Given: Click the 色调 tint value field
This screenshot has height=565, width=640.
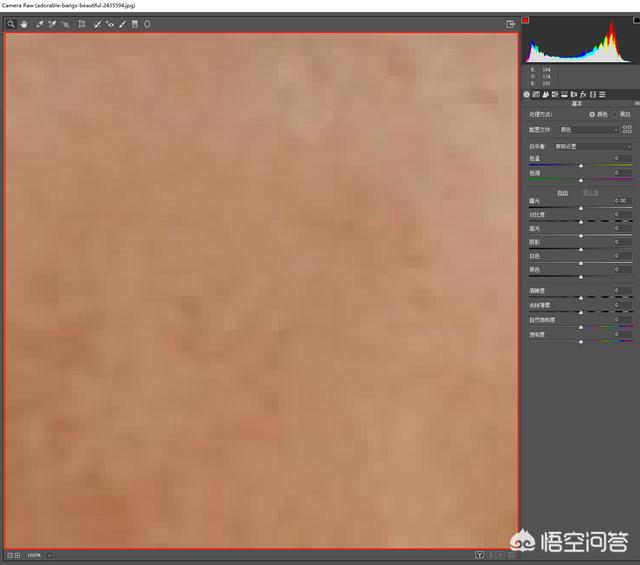Looking at the screenshot, I should pos(622,173).
